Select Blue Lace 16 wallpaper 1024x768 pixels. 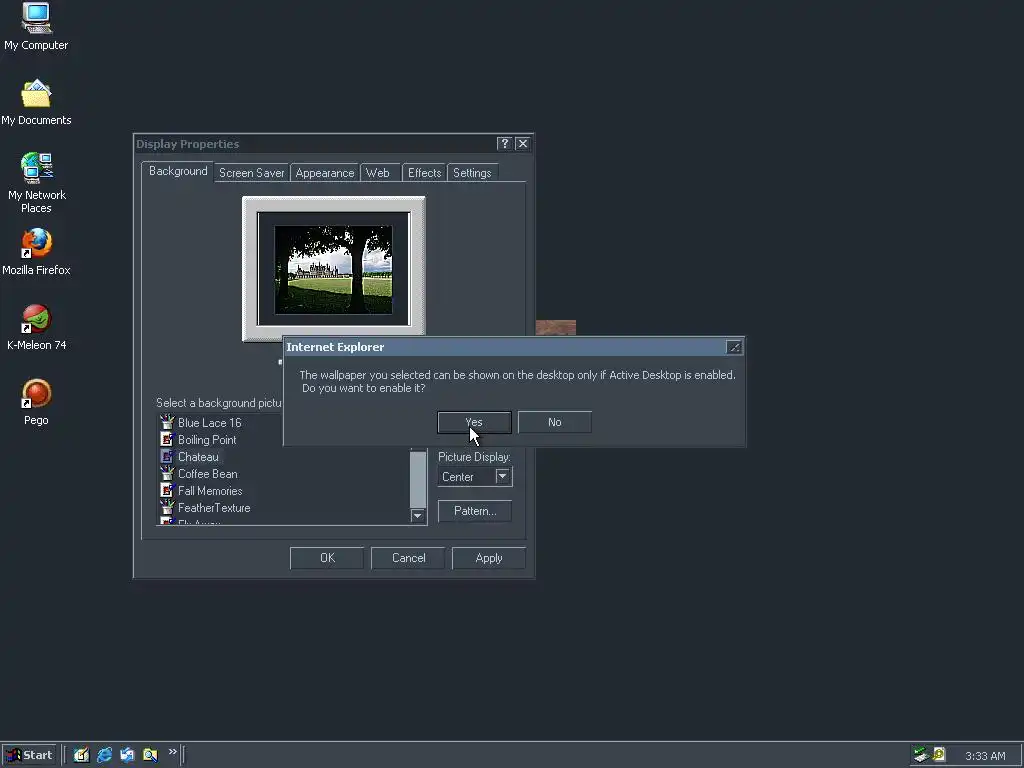[209, 423]
